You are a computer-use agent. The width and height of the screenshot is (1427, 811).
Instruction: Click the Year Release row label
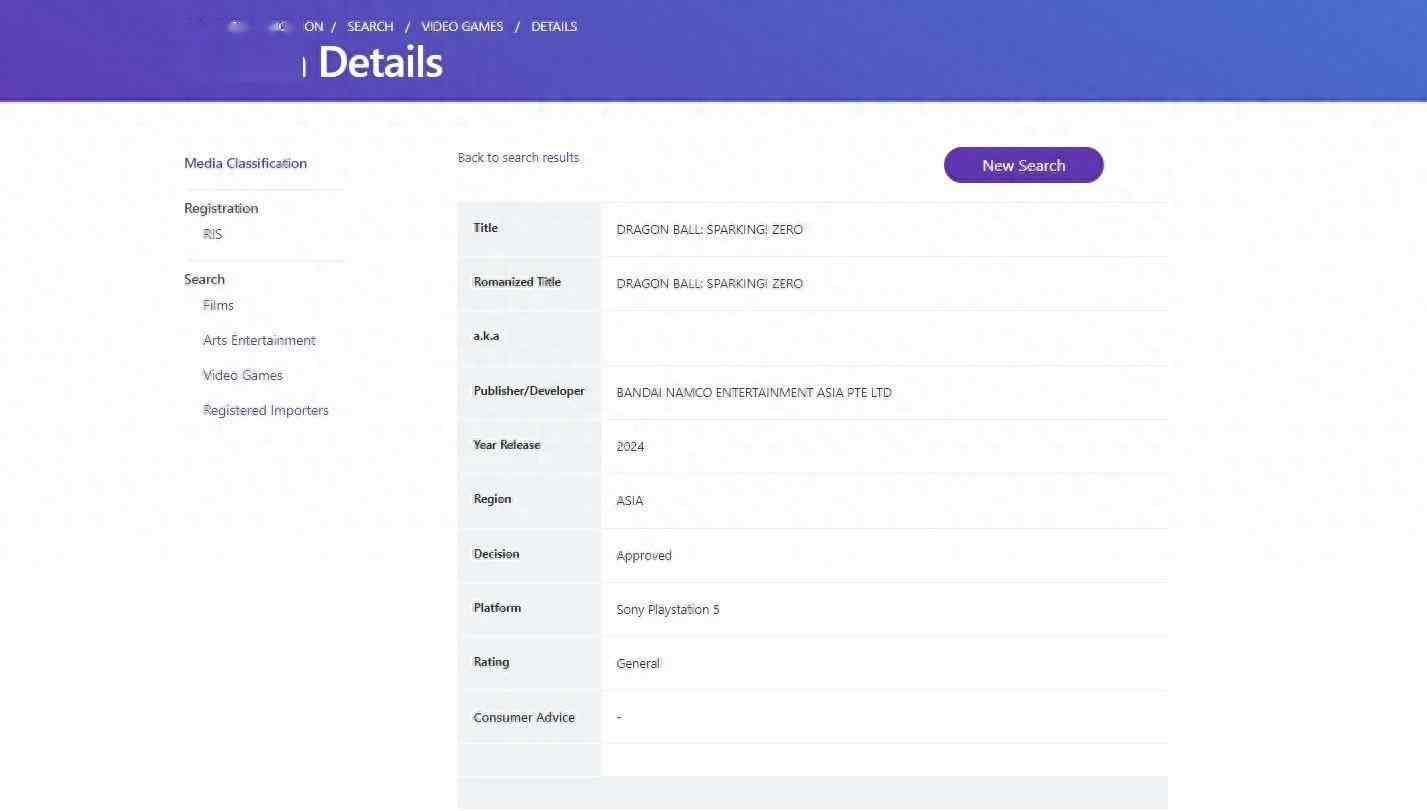click(507, 444)
